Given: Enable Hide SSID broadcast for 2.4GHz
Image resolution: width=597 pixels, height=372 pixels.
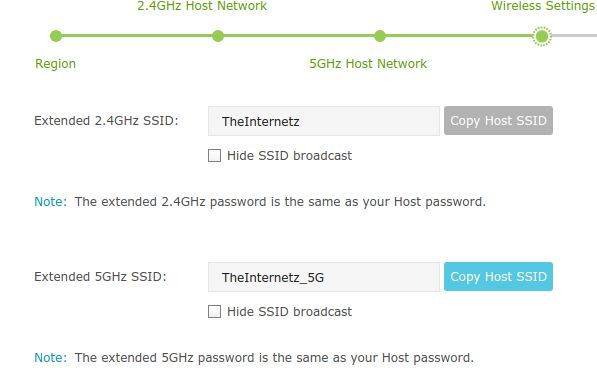Looking at the screenshot, I should [x=214, y=155].
